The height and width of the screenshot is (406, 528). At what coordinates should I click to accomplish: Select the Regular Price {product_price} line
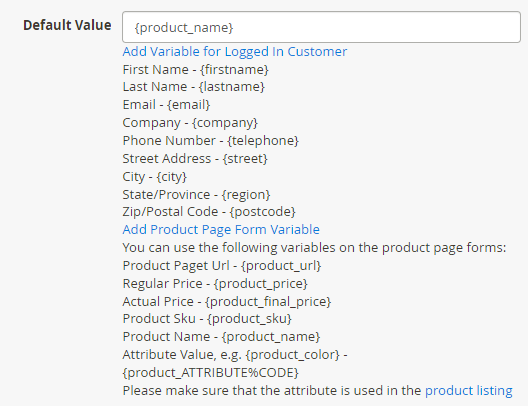pyautogui.click(x=215, y=283)
